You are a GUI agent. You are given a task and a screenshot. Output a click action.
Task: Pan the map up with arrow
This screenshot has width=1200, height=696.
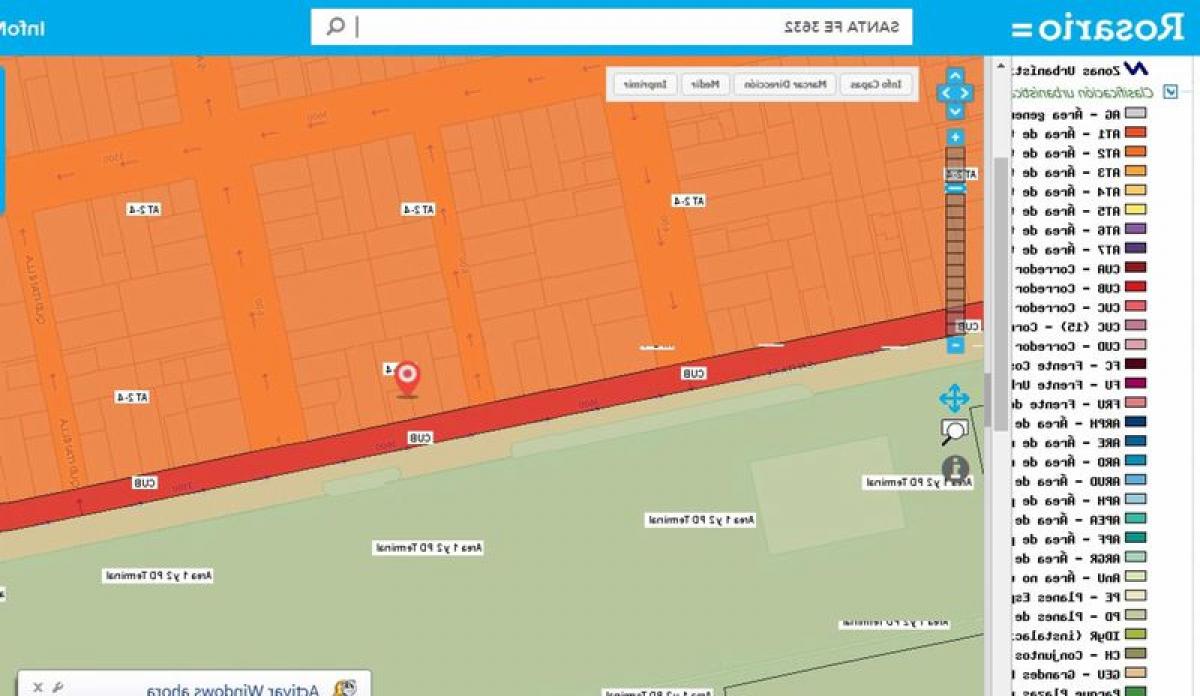pos(955,76)
